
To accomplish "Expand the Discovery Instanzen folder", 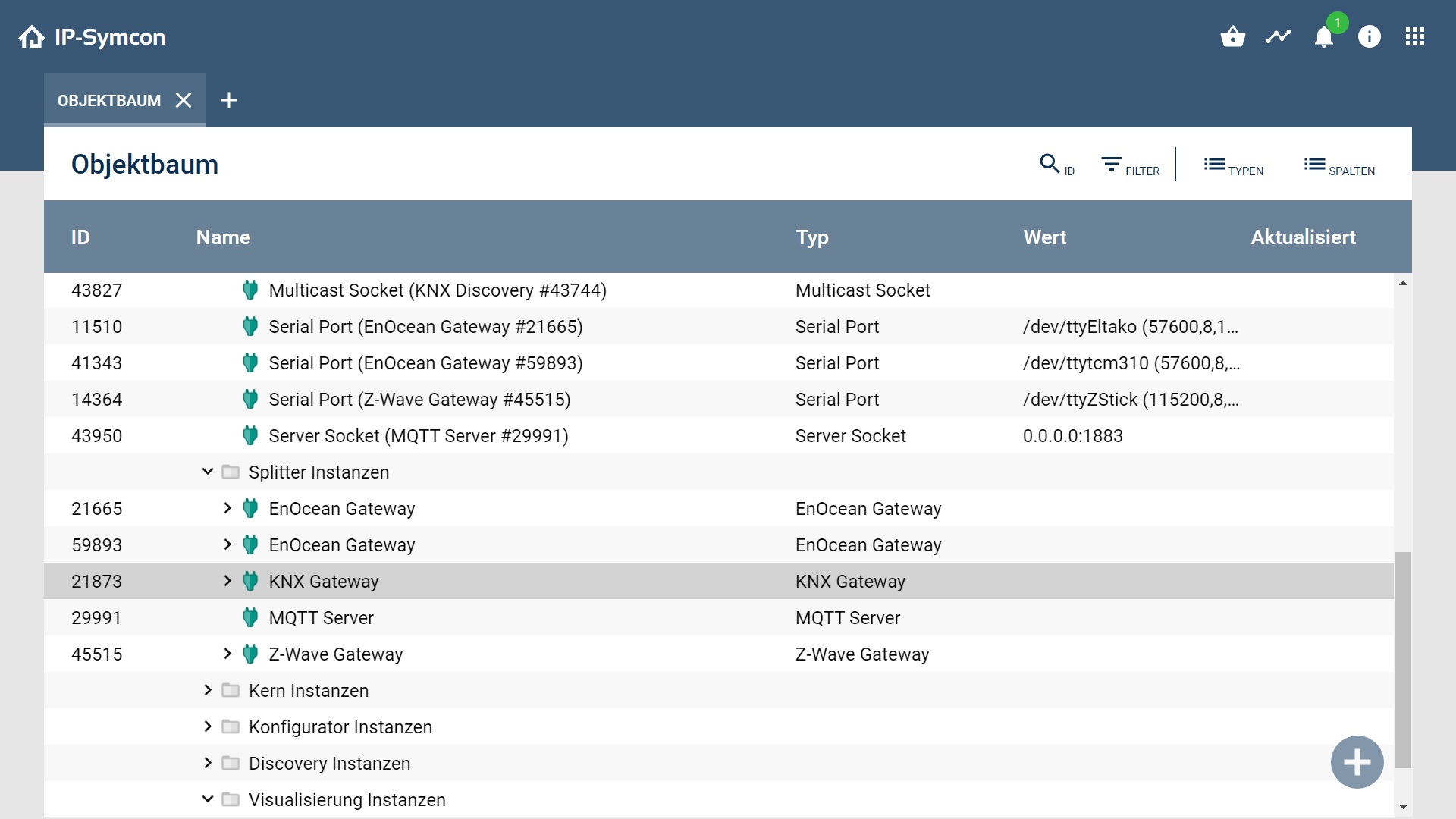I will click(x=208, y=763).
